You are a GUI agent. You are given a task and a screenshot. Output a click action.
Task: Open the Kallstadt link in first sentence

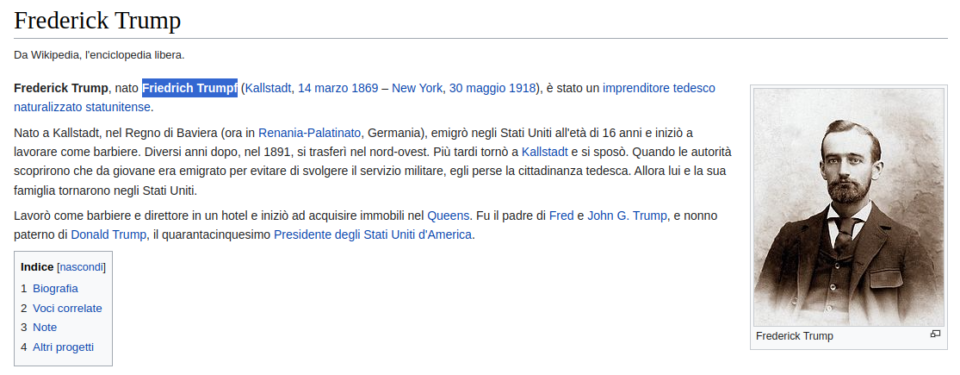(269, 88)
